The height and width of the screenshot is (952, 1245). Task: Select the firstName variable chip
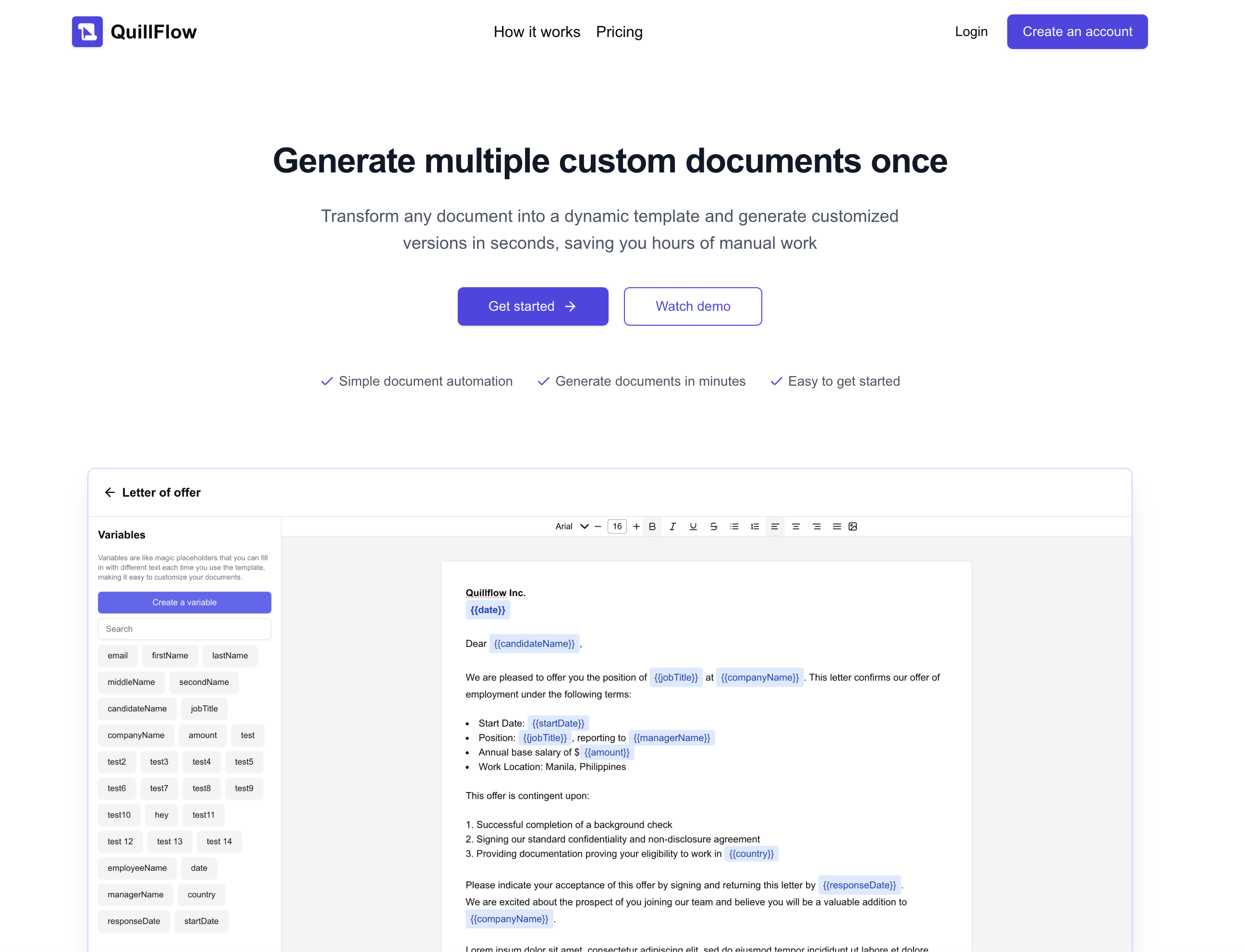pyautogui.click(x=170, y=656)
